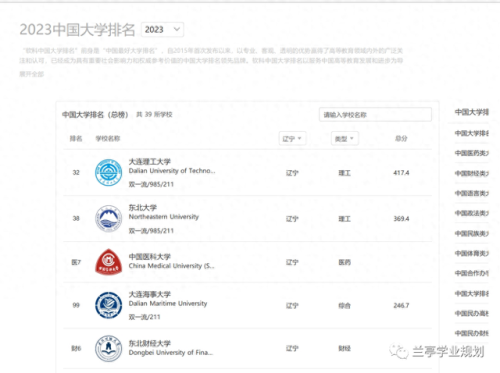
Task: Click total score 246.7
Action: (401, 305)
